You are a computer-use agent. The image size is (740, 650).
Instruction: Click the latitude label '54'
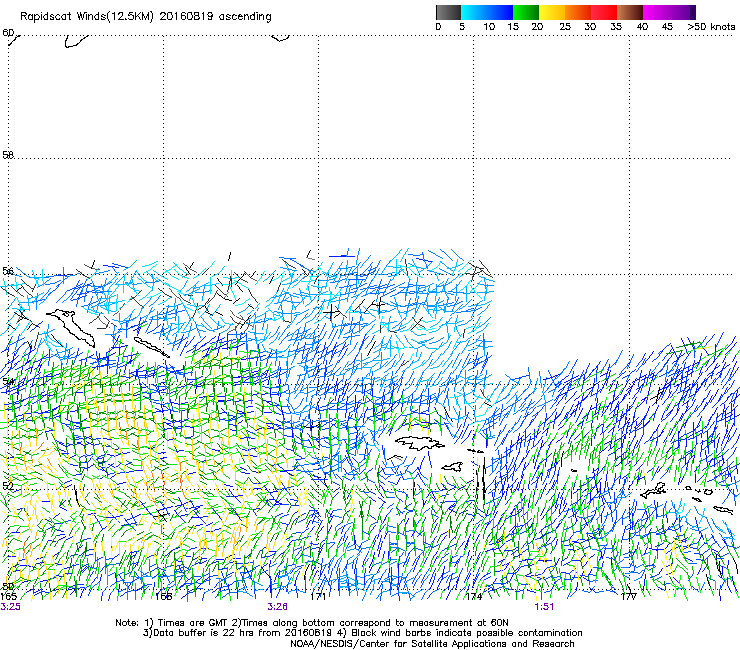click(x=8, y=381)
